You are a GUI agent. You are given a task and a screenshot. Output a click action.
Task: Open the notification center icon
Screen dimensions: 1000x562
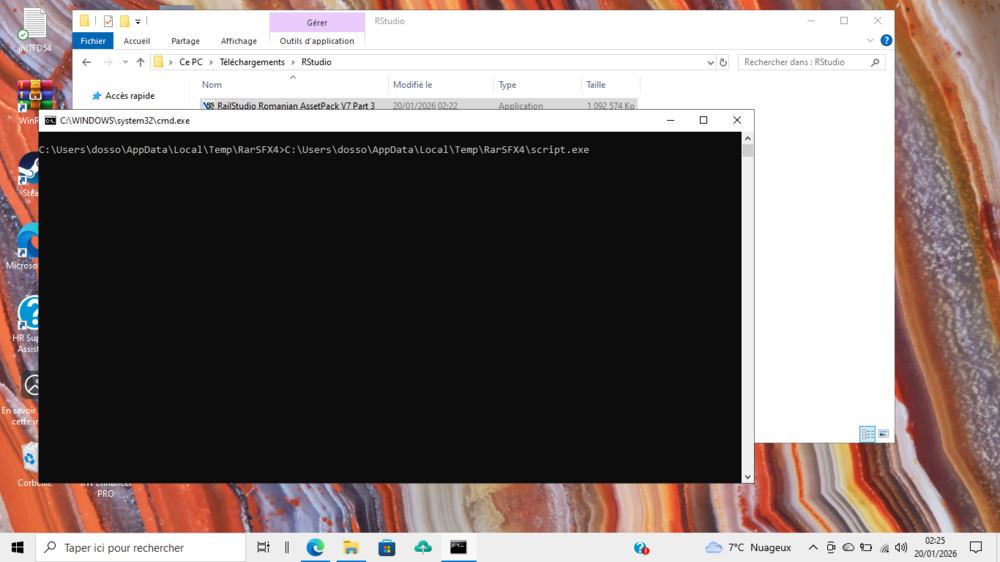click(976, 547)
